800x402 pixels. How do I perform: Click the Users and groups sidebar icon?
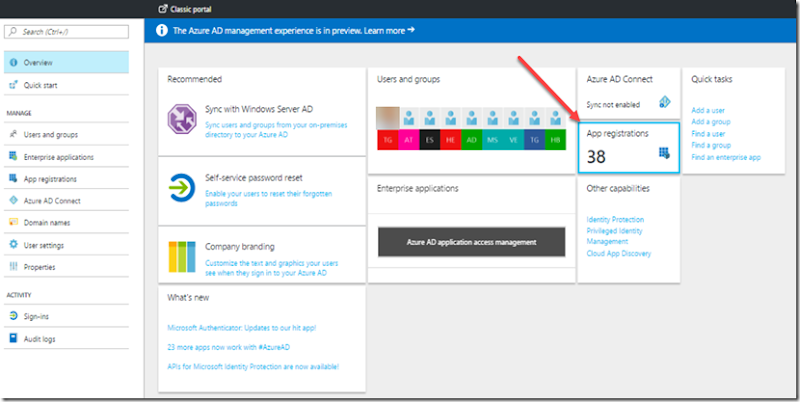pyautogui.click(x=14, y=134)
